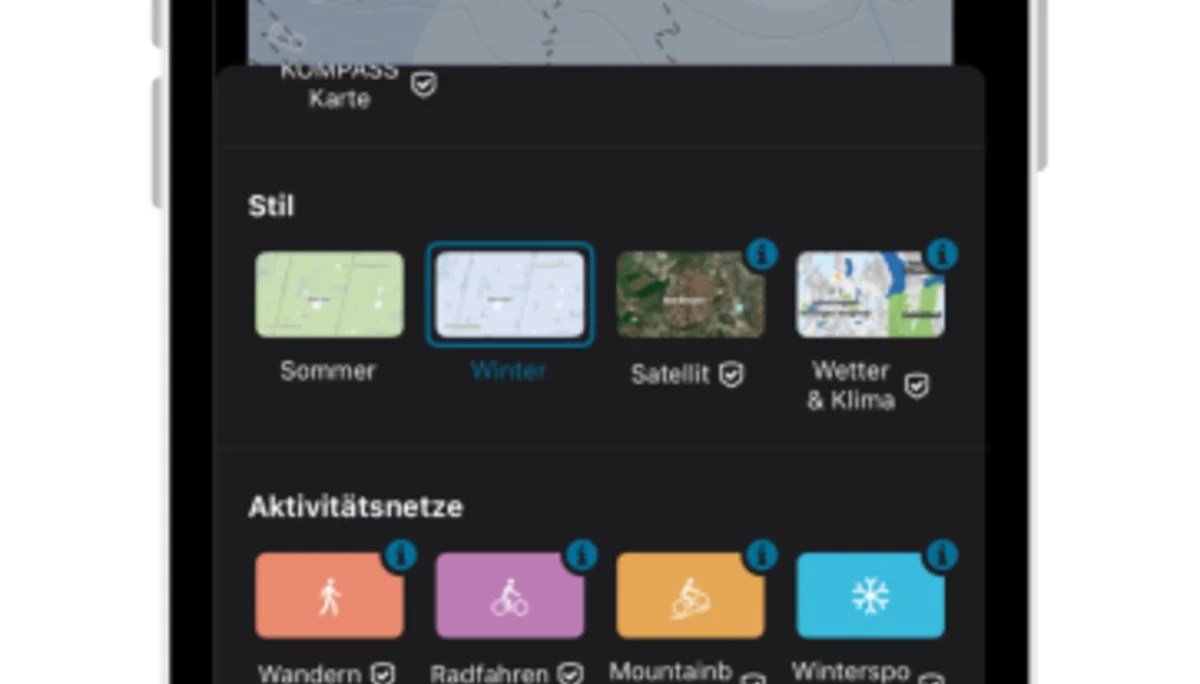The width and height of the screenshot is (1200, 684).
Task: Show info for Wandern activity network
Action: point(401,554)
